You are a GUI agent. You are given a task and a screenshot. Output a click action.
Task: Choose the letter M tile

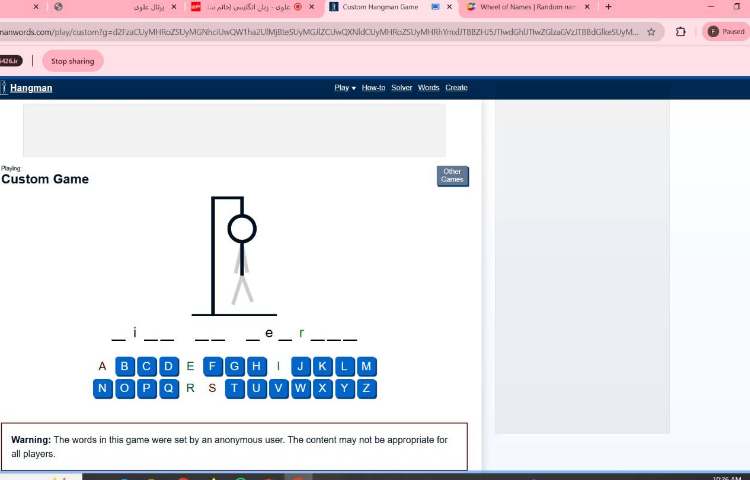366,366
